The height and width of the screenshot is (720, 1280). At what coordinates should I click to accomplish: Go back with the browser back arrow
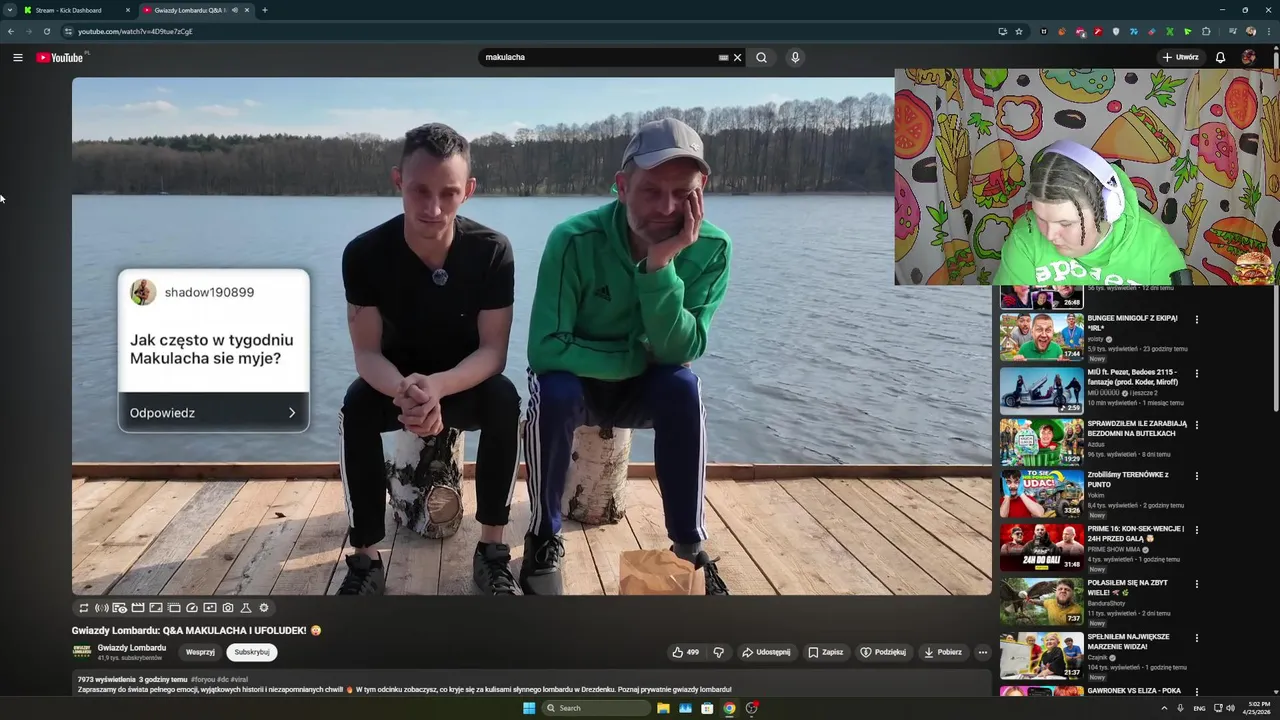(11, 31)
